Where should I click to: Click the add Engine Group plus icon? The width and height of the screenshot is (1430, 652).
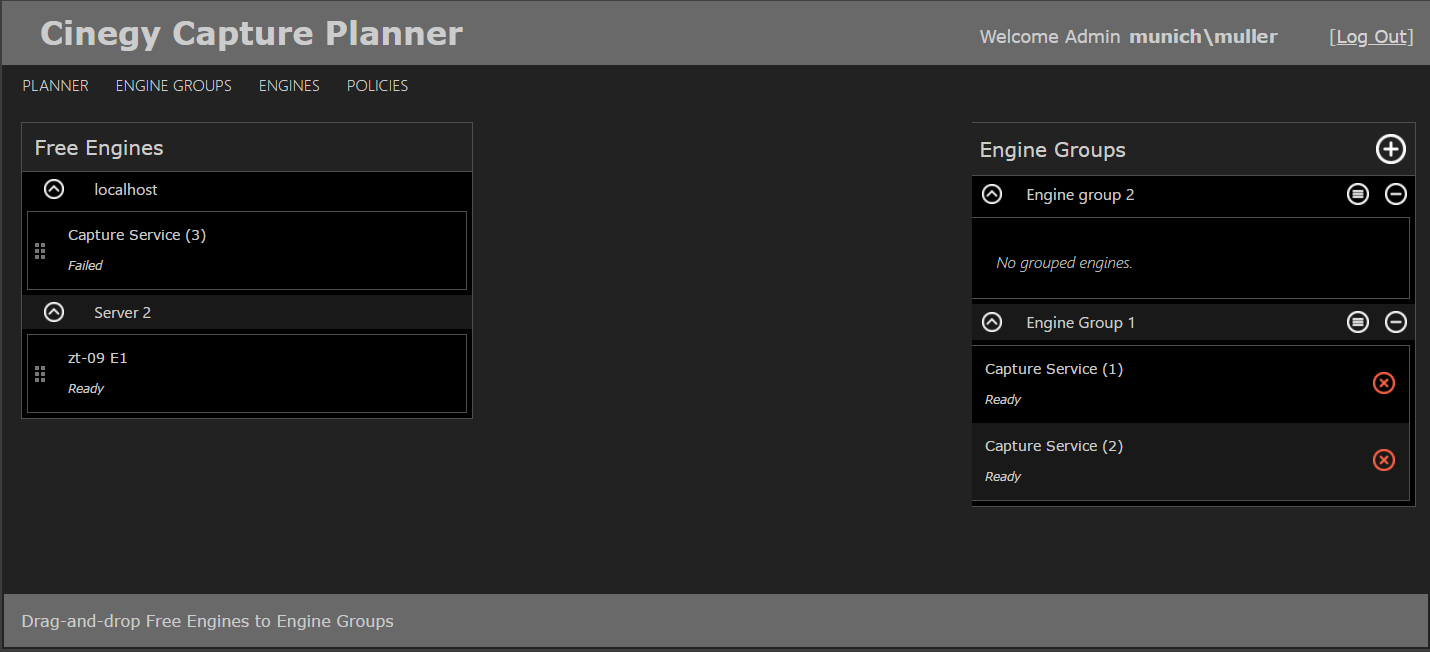[1391, 149]
